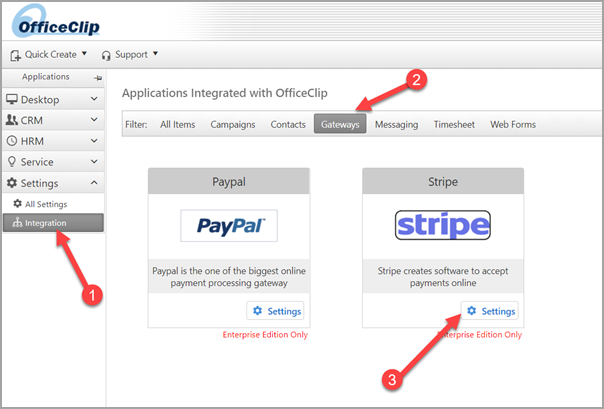Image resolution: width=604 pixels, height=409 pixels.
Task: Open the Support dropdown arrow
Action: tap(155, 54)
